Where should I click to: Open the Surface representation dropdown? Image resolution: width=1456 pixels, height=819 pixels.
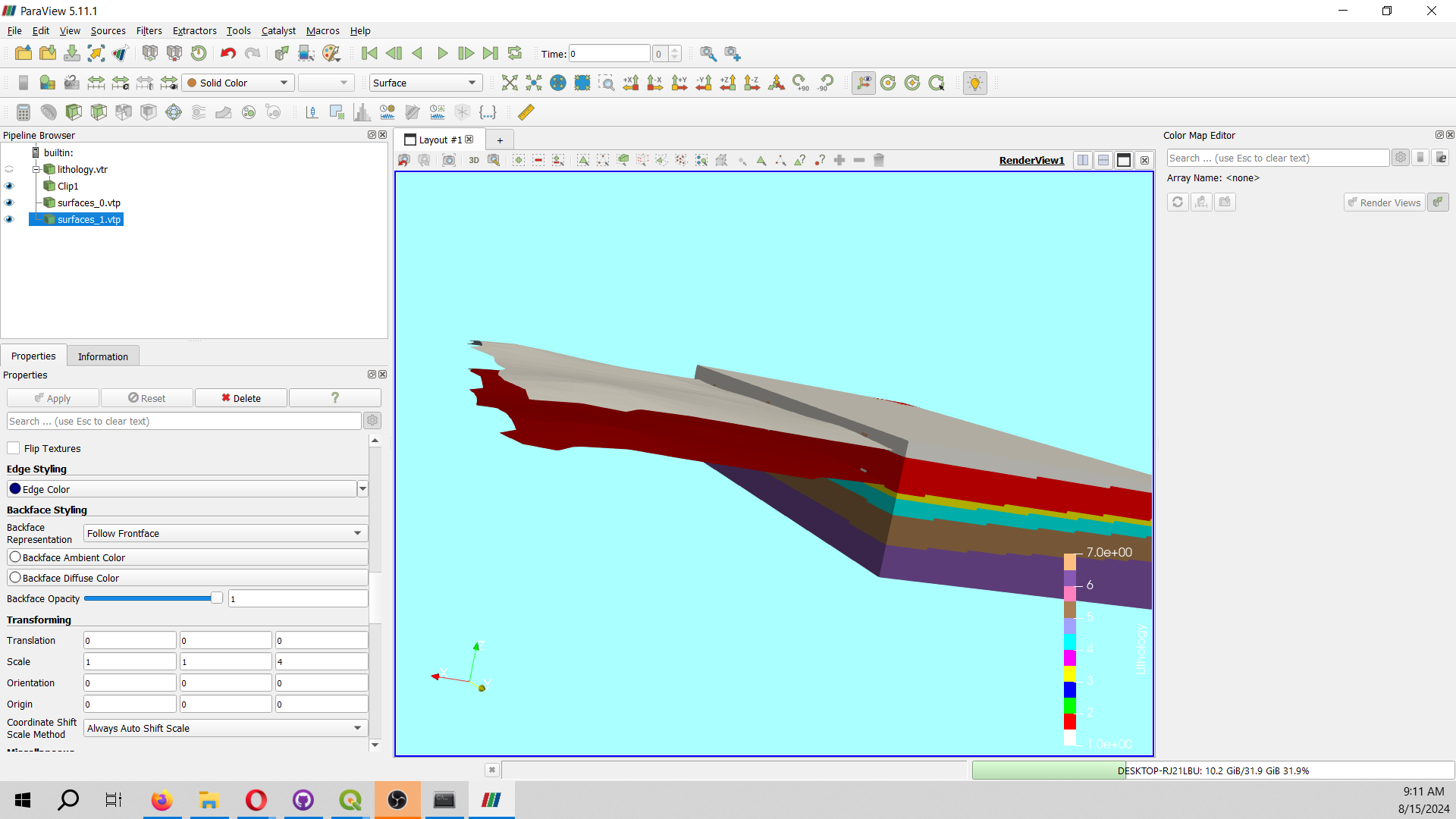(425, 83)
